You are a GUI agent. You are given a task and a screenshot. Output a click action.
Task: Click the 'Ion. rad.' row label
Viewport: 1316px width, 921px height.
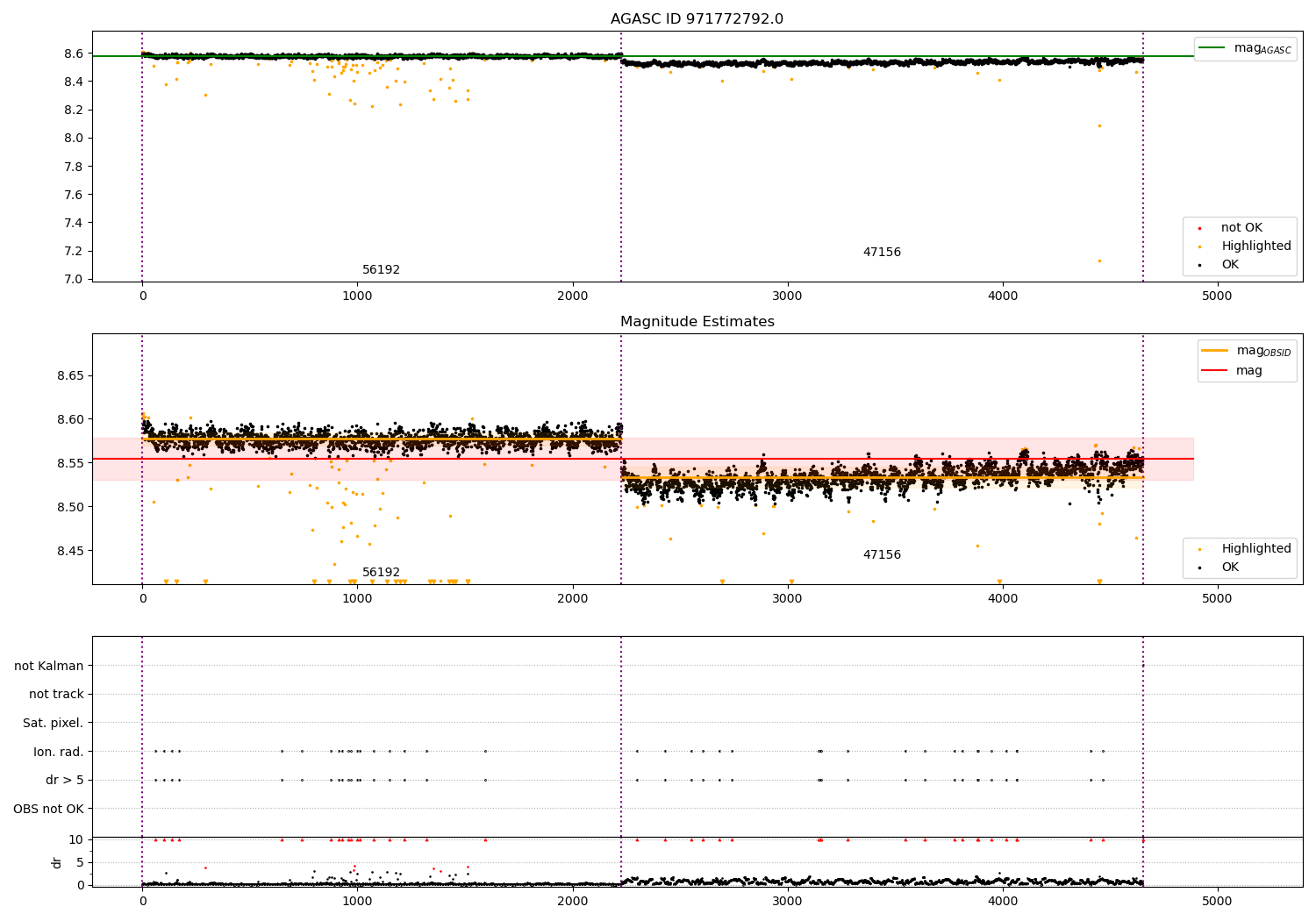59,752
